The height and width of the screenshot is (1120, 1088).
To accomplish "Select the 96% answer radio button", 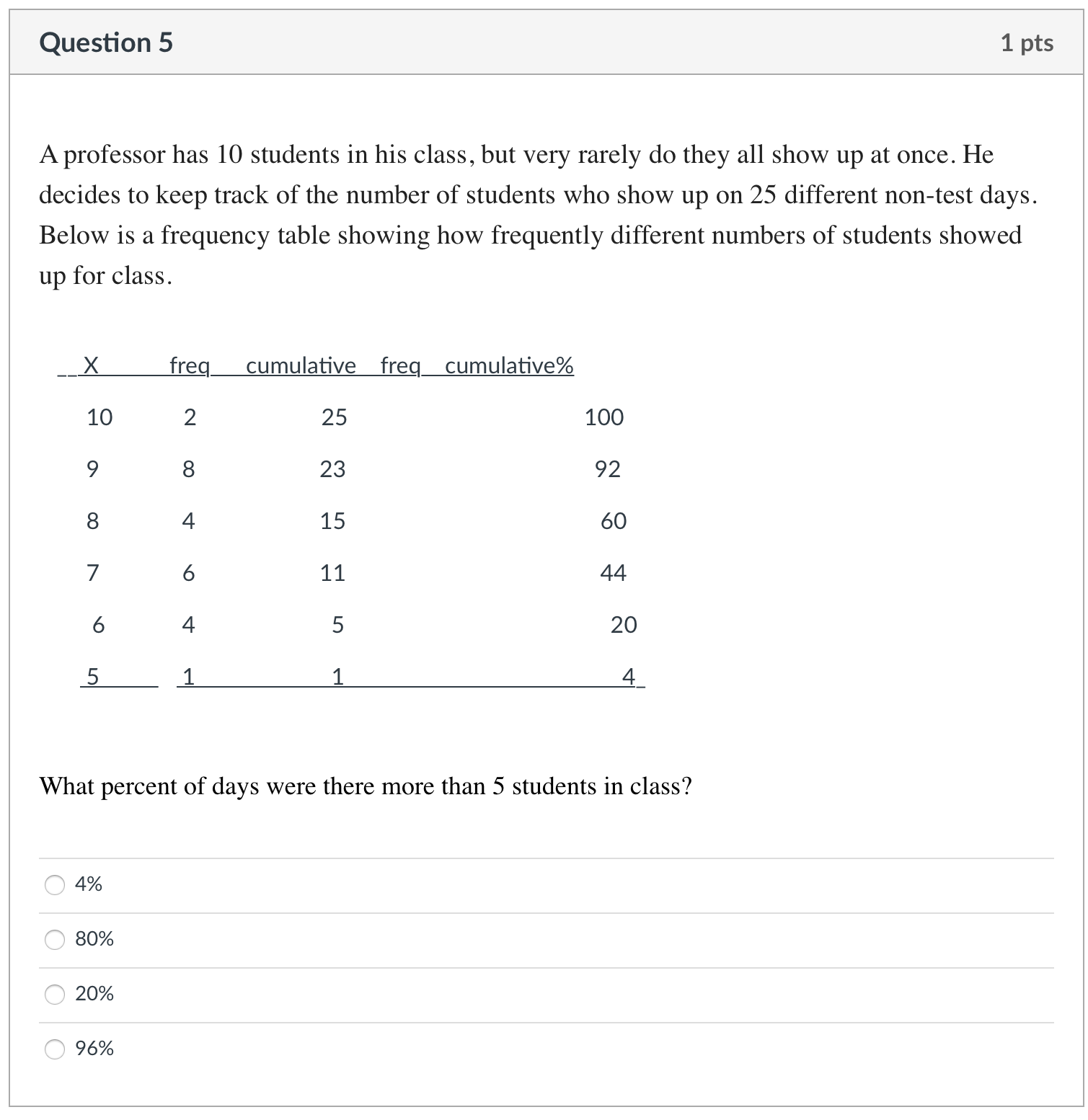I will click(55, 1050).
